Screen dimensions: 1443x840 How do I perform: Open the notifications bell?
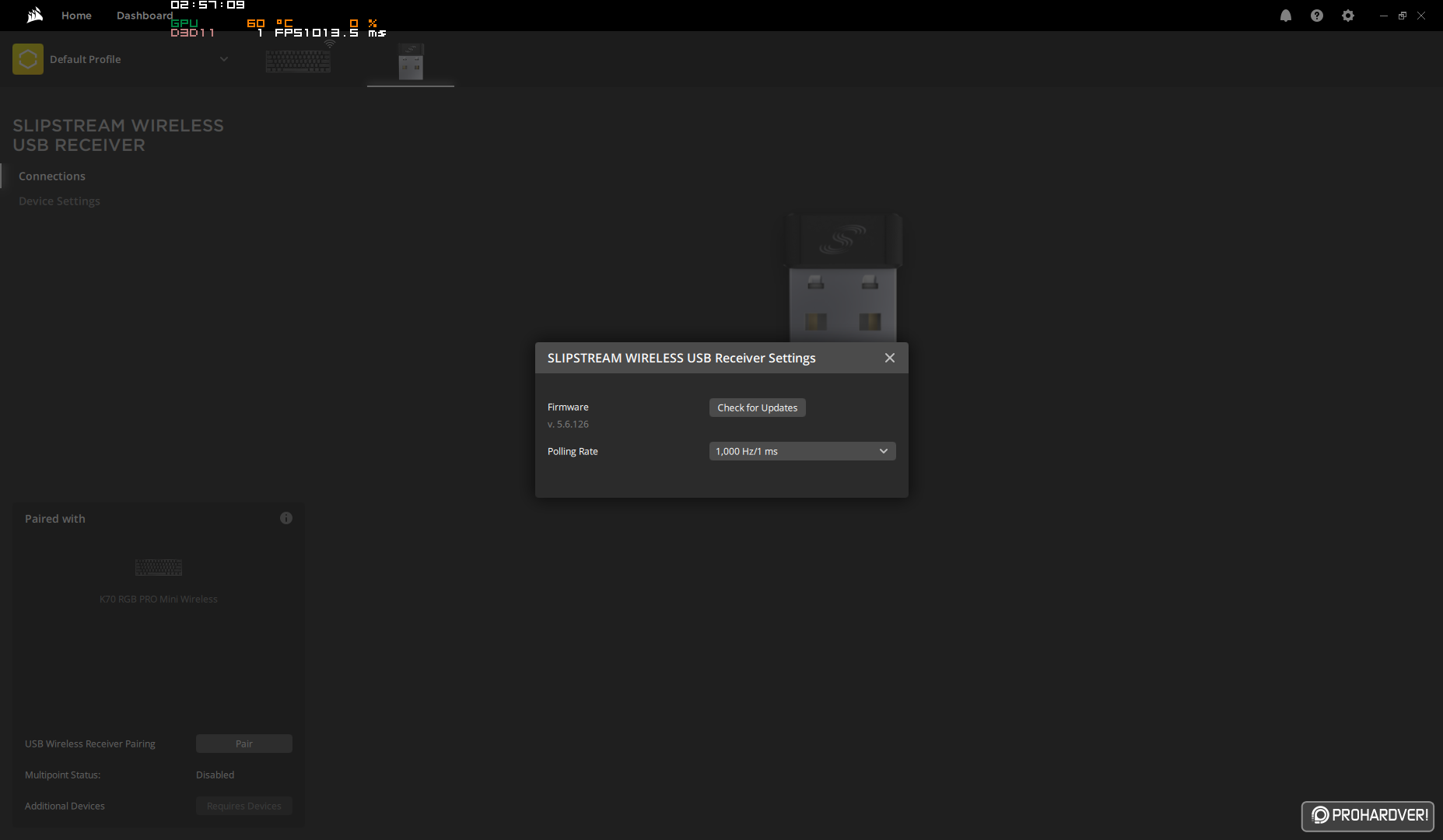pyautogui.click(x=1286, y=16)
